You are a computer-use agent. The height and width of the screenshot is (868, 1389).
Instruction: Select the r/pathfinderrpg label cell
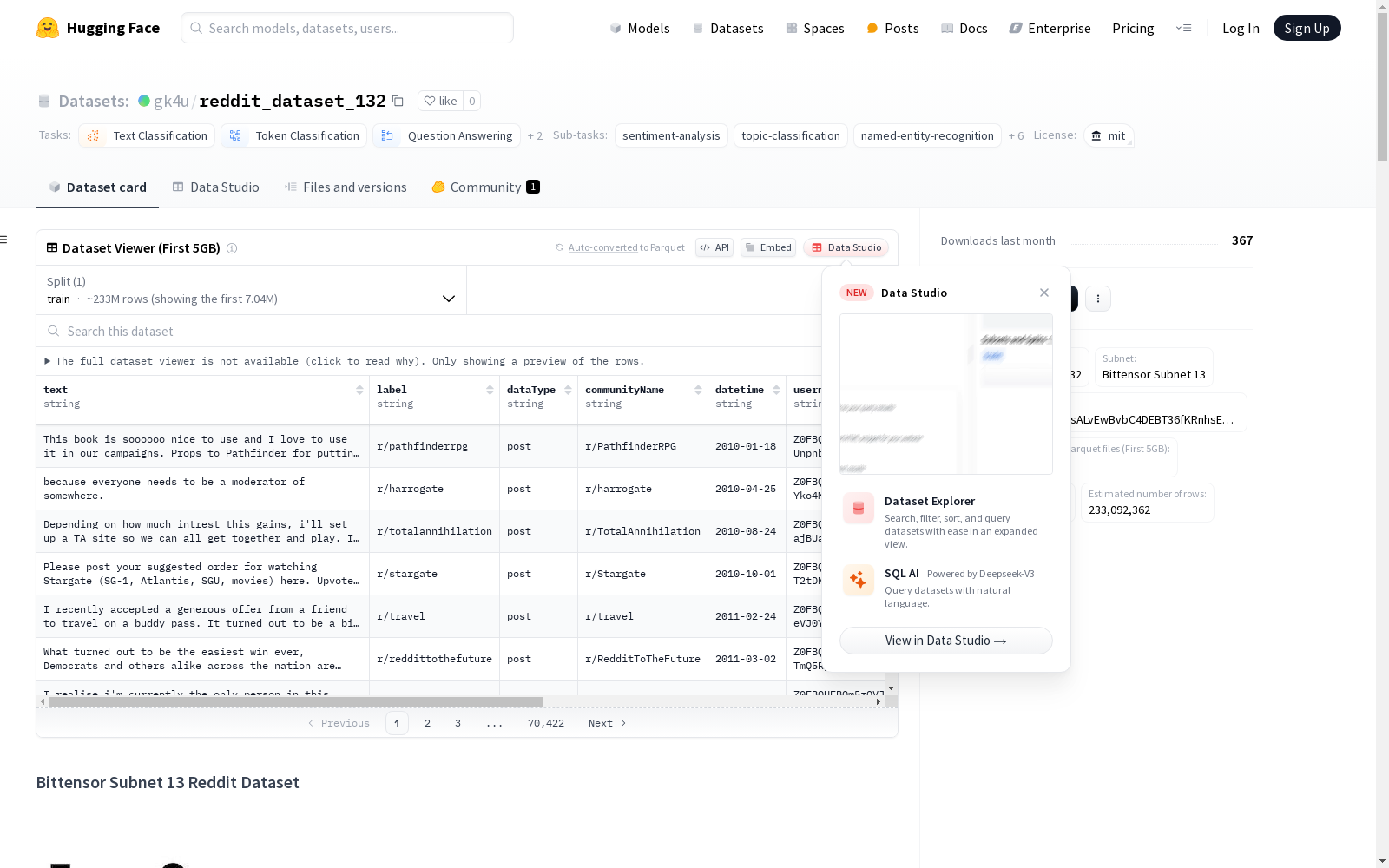point(434,446)
